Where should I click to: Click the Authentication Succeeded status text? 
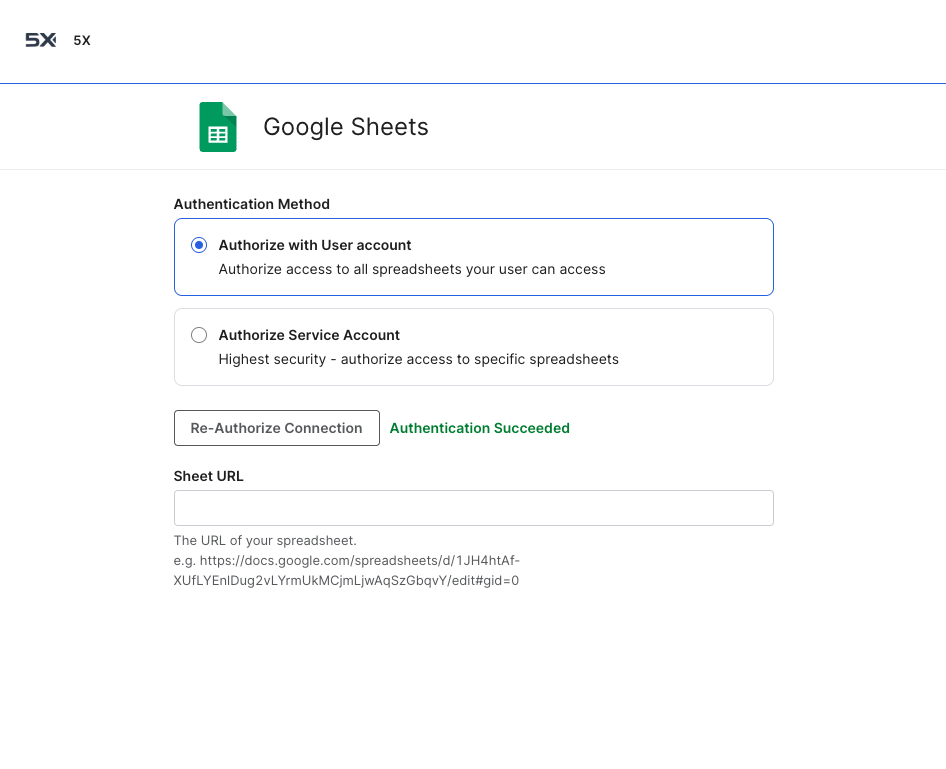coord(480,428)
